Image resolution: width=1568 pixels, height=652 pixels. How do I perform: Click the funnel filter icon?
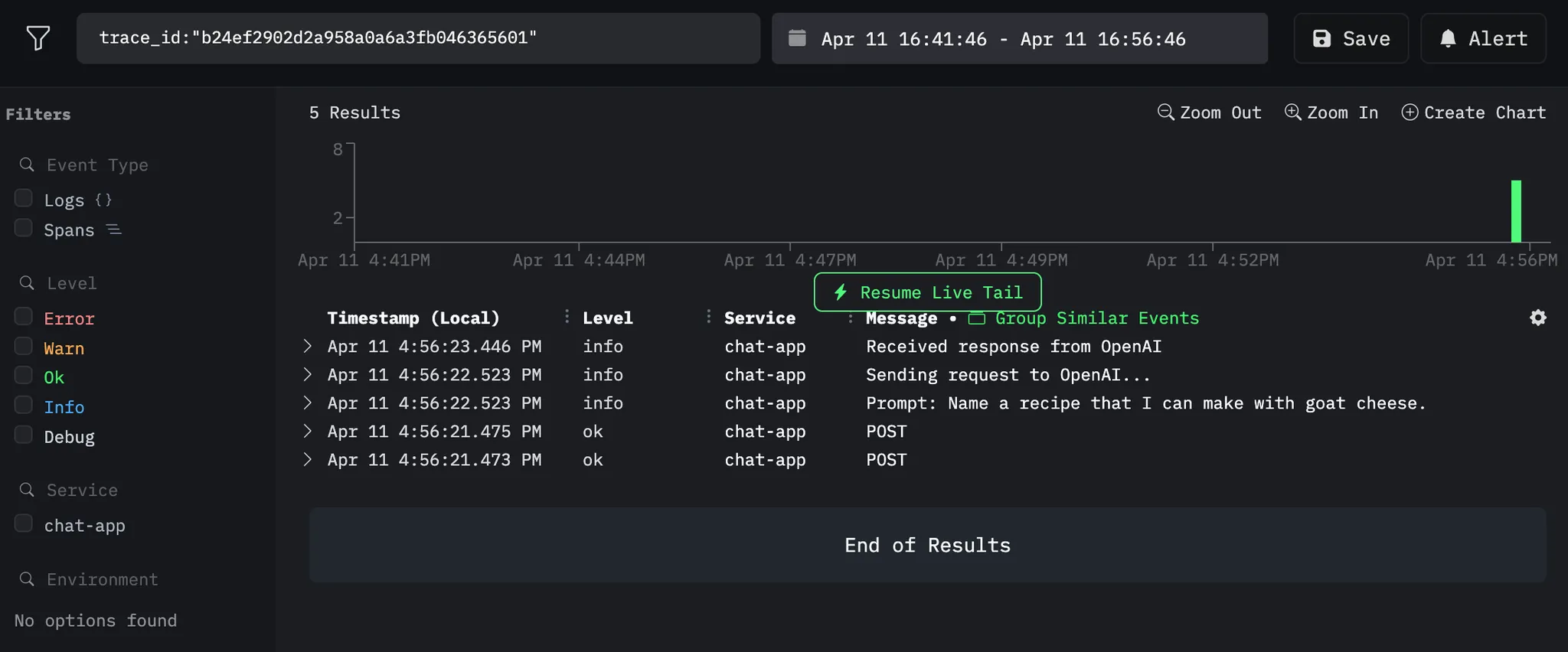38,37
